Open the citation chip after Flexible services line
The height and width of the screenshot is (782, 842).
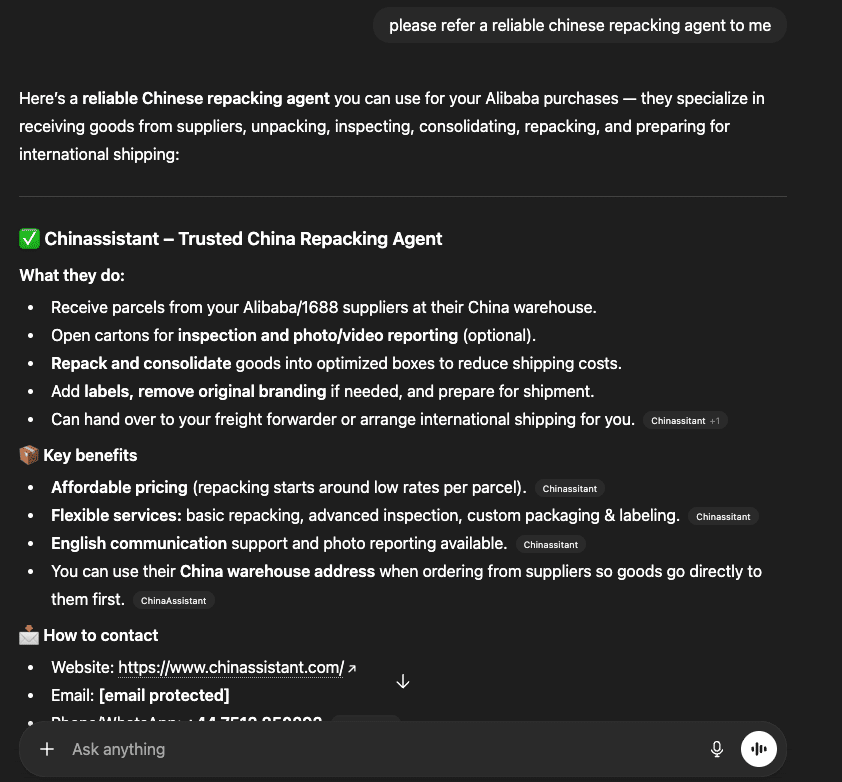tap(723, 517)
